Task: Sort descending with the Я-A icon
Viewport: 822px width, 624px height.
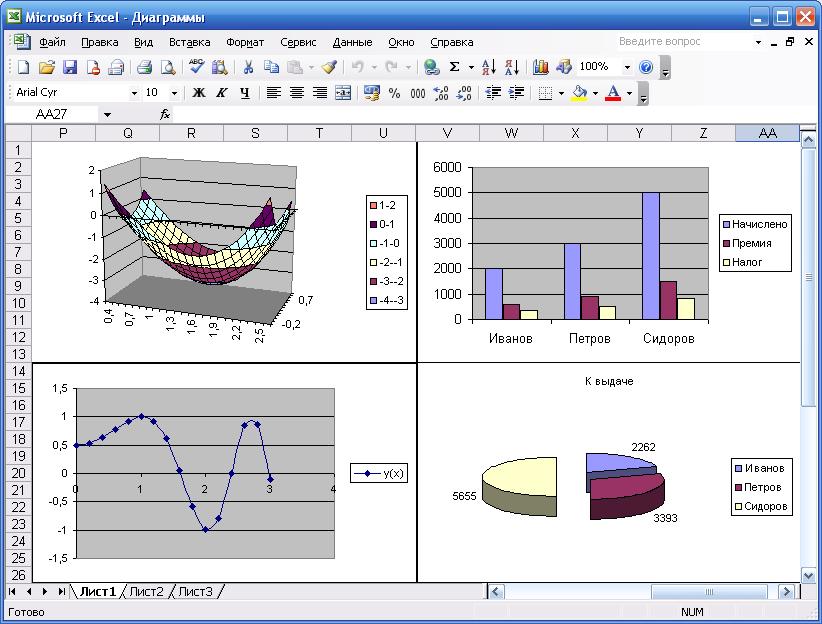Action: coord(512,67)
